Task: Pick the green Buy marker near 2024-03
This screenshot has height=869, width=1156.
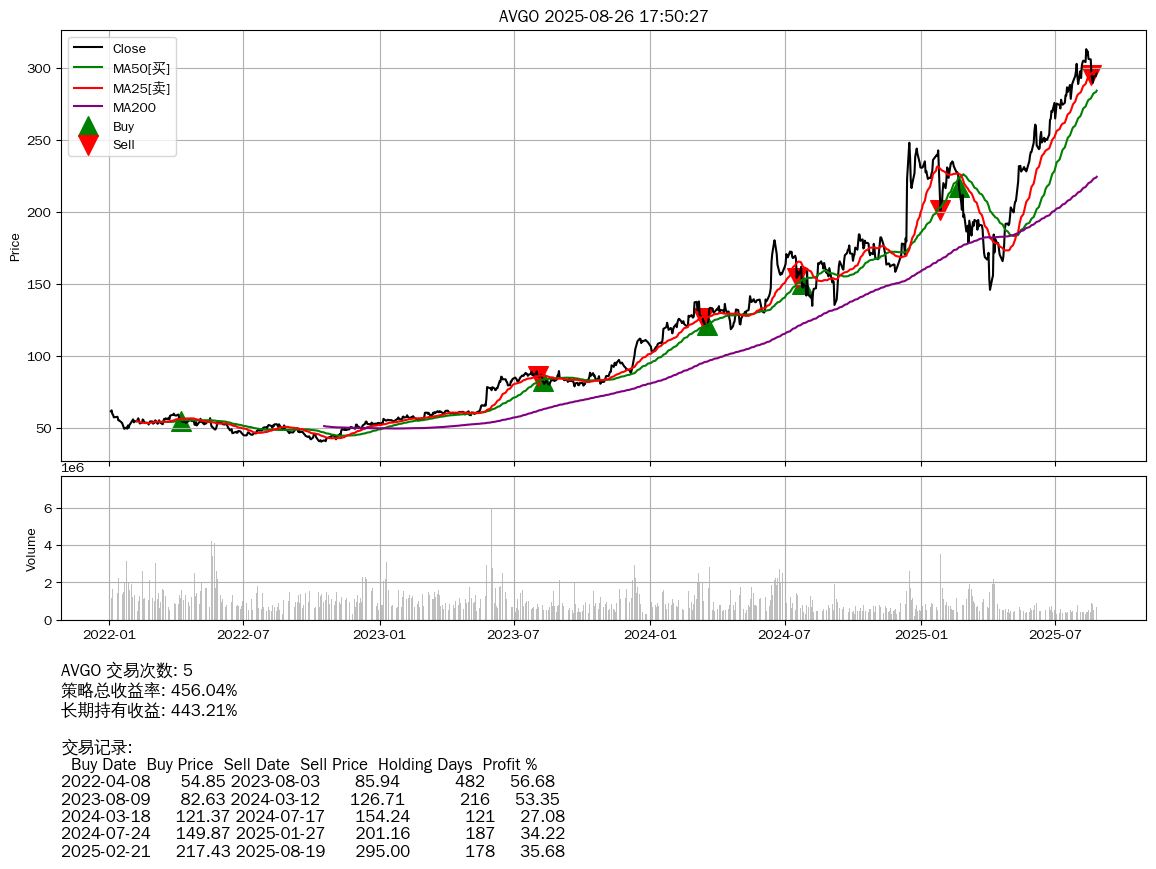Action: [x=707, y=326]
